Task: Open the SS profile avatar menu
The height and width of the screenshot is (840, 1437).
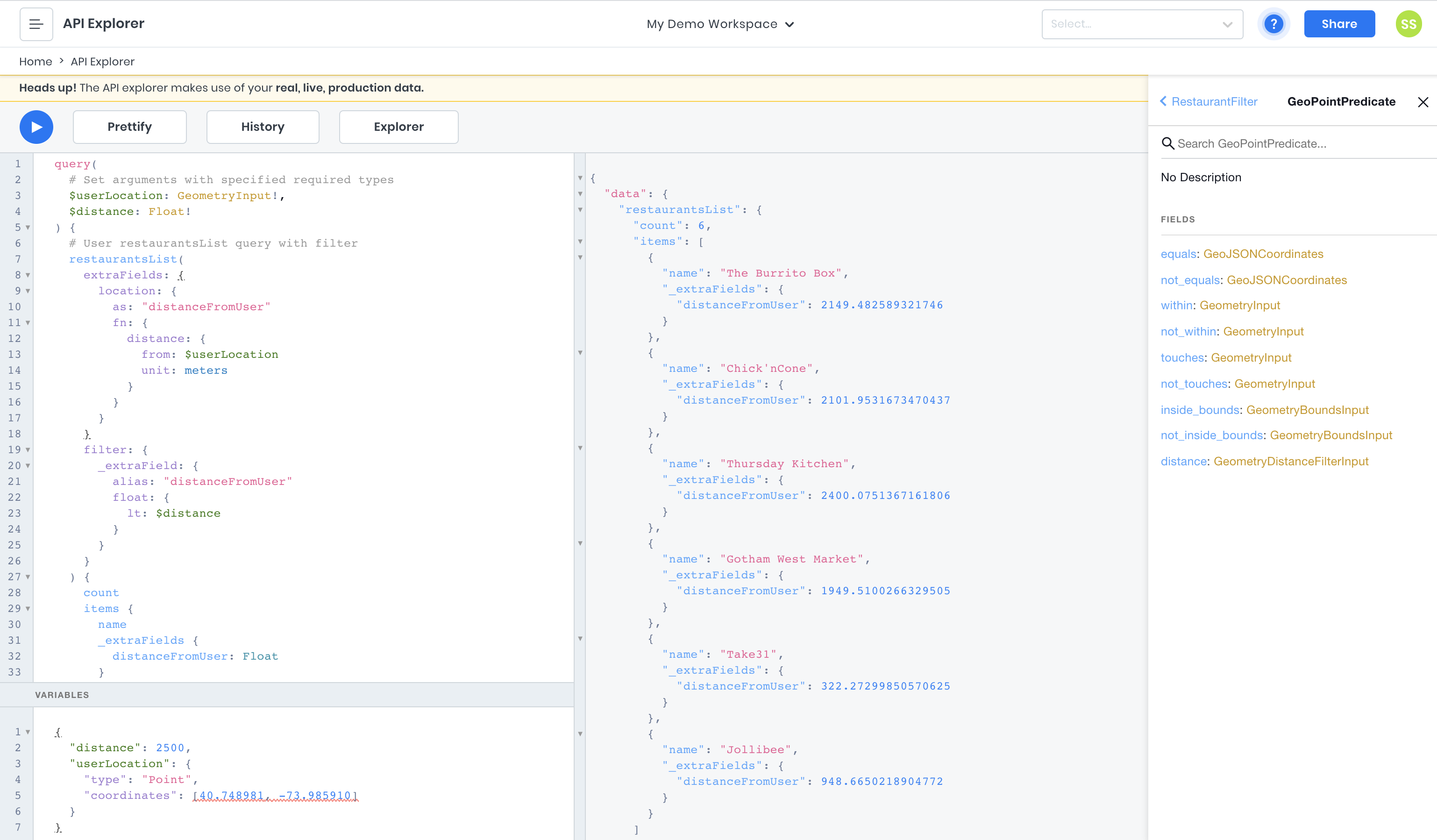Action: click(x=1409, y=23)
